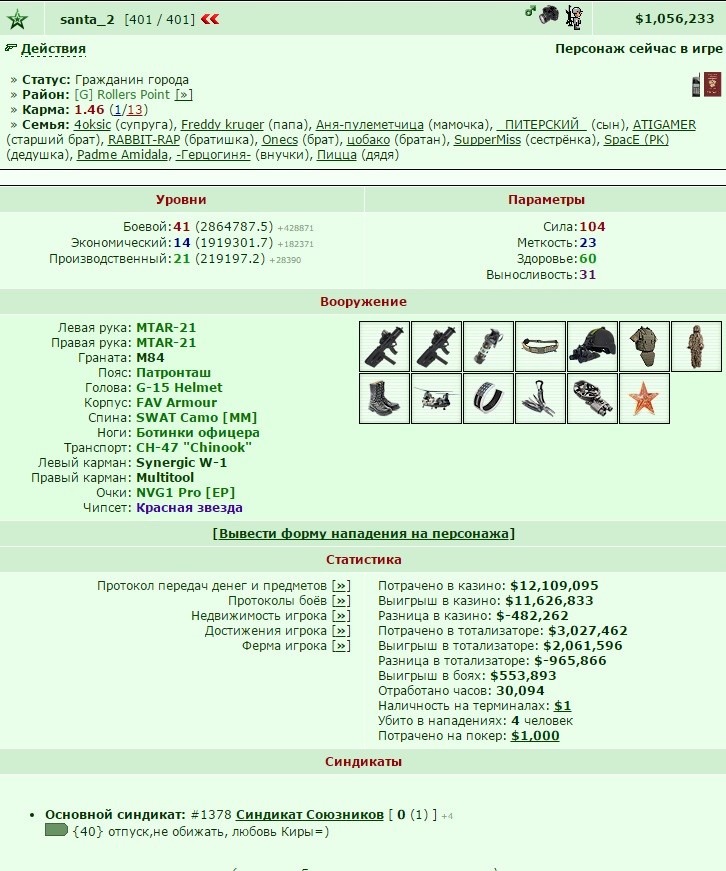Click the male gender symbol icon

(530, 11)
